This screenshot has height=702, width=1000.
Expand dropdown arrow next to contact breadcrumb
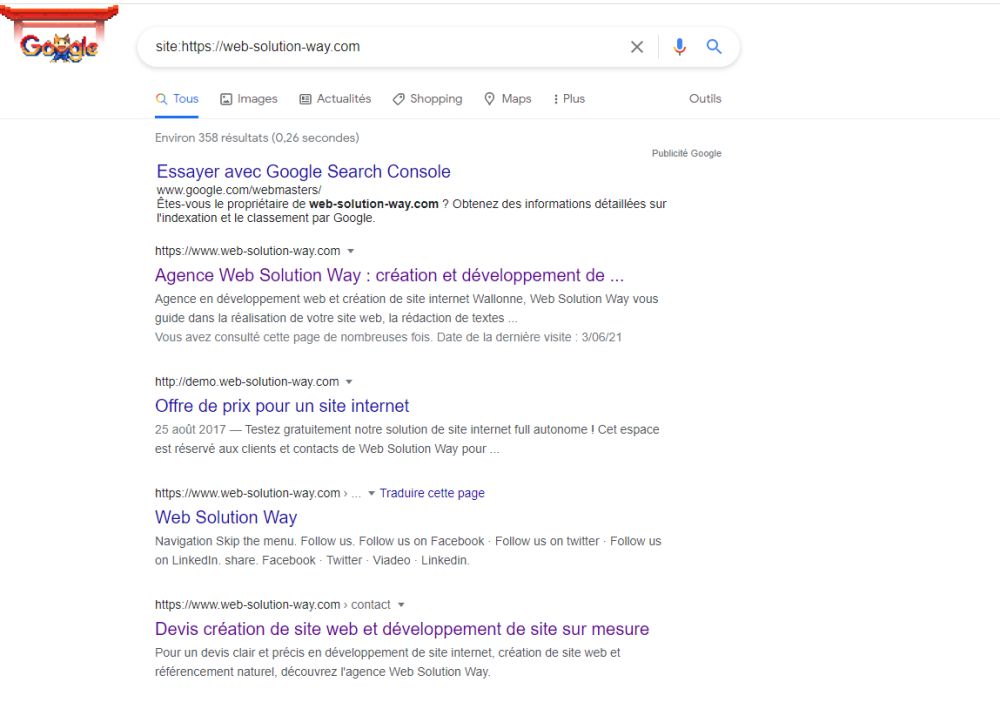[x=401, y=605]
